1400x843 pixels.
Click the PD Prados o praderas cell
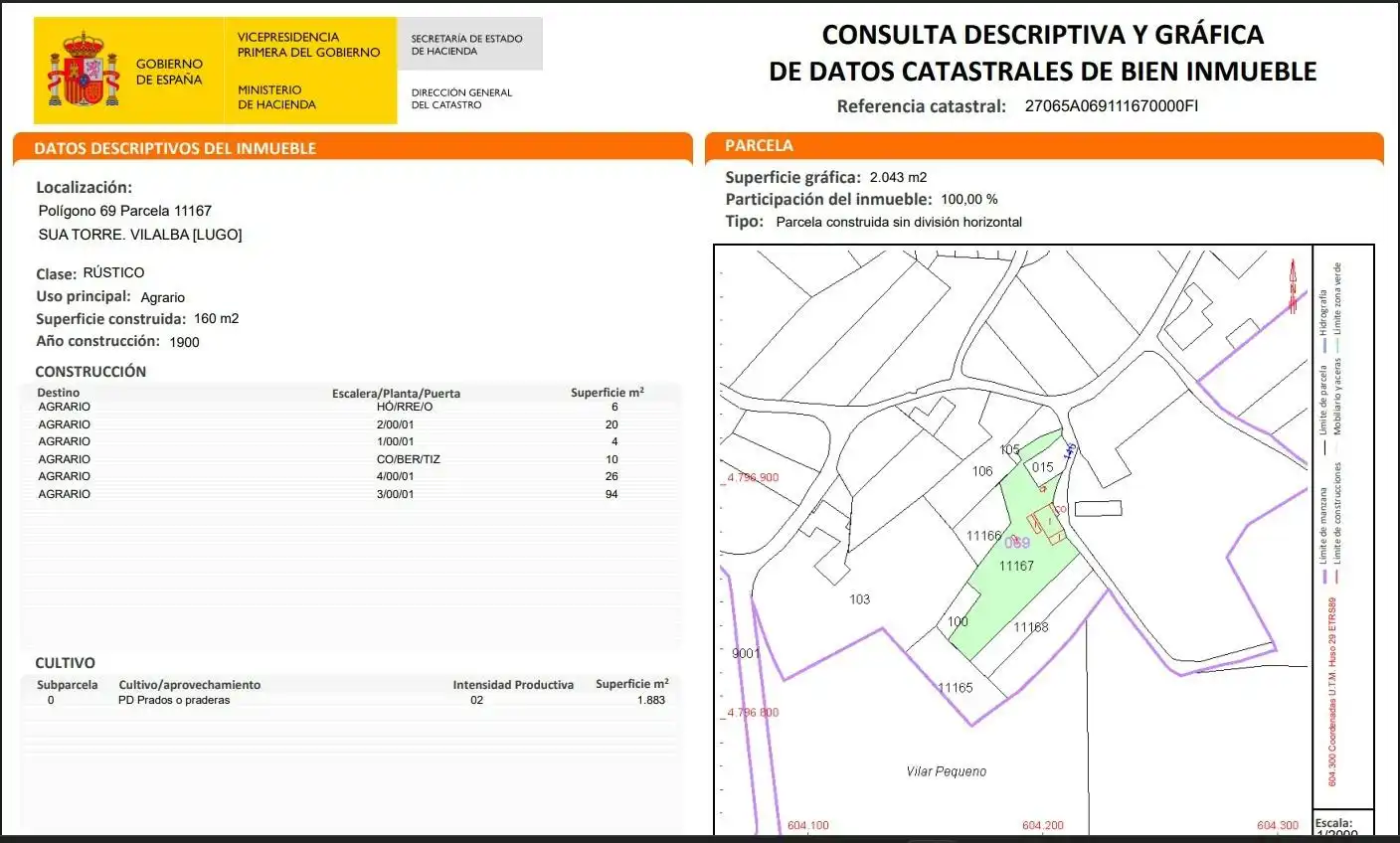point(174,700)
